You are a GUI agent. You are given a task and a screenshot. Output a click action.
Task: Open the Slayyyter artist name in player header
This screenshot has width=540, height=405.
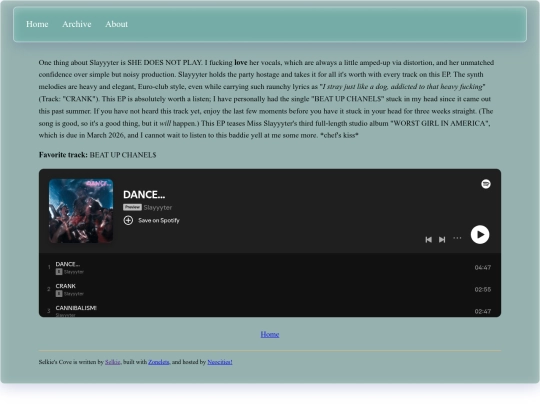[158, 207]
